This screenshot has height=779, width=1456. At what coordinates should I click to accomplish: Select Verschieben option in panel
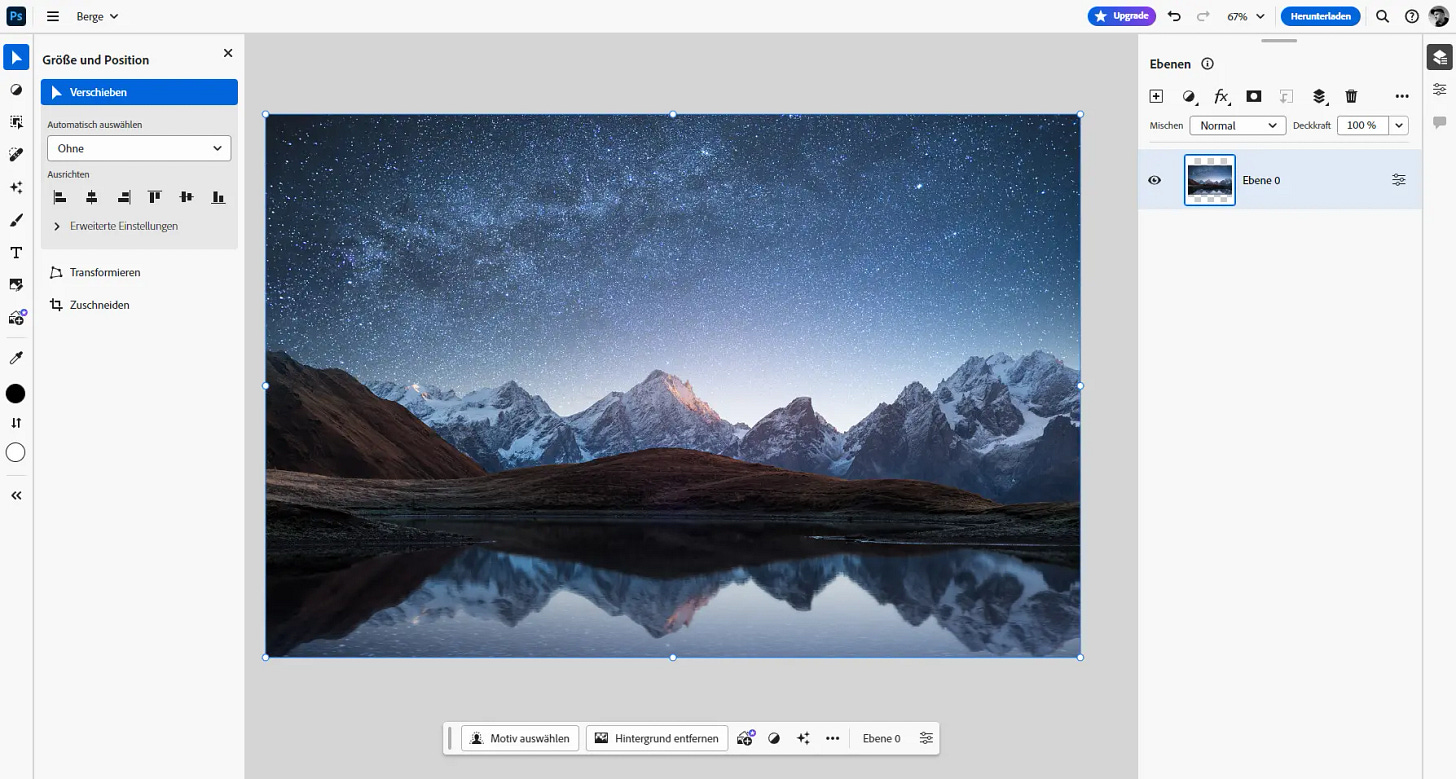(139, 92)
